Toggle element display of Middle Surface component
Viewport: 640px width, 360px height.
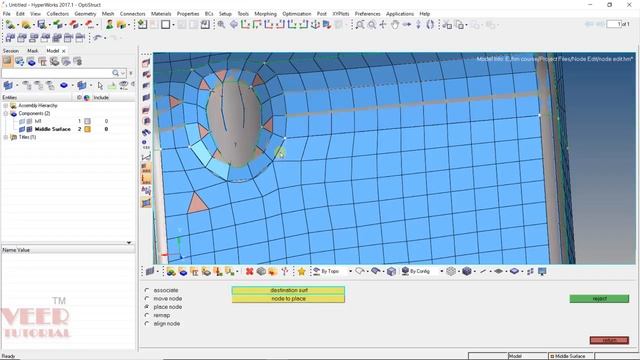[29, 129]
